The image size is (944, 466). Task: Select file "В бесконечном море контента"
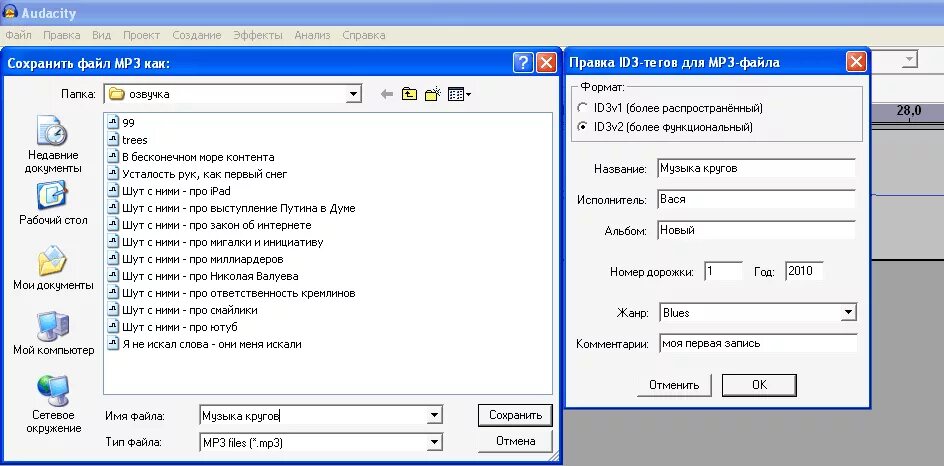[191, 157]
